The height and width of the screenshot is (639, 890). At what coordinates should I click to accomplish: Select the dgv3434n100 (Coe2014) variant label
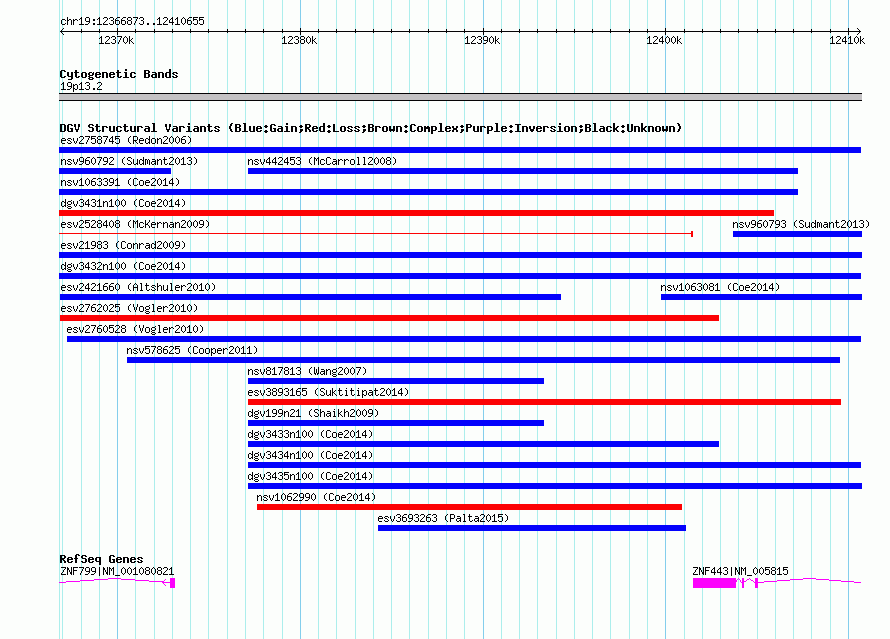click(x=310, y=455)
